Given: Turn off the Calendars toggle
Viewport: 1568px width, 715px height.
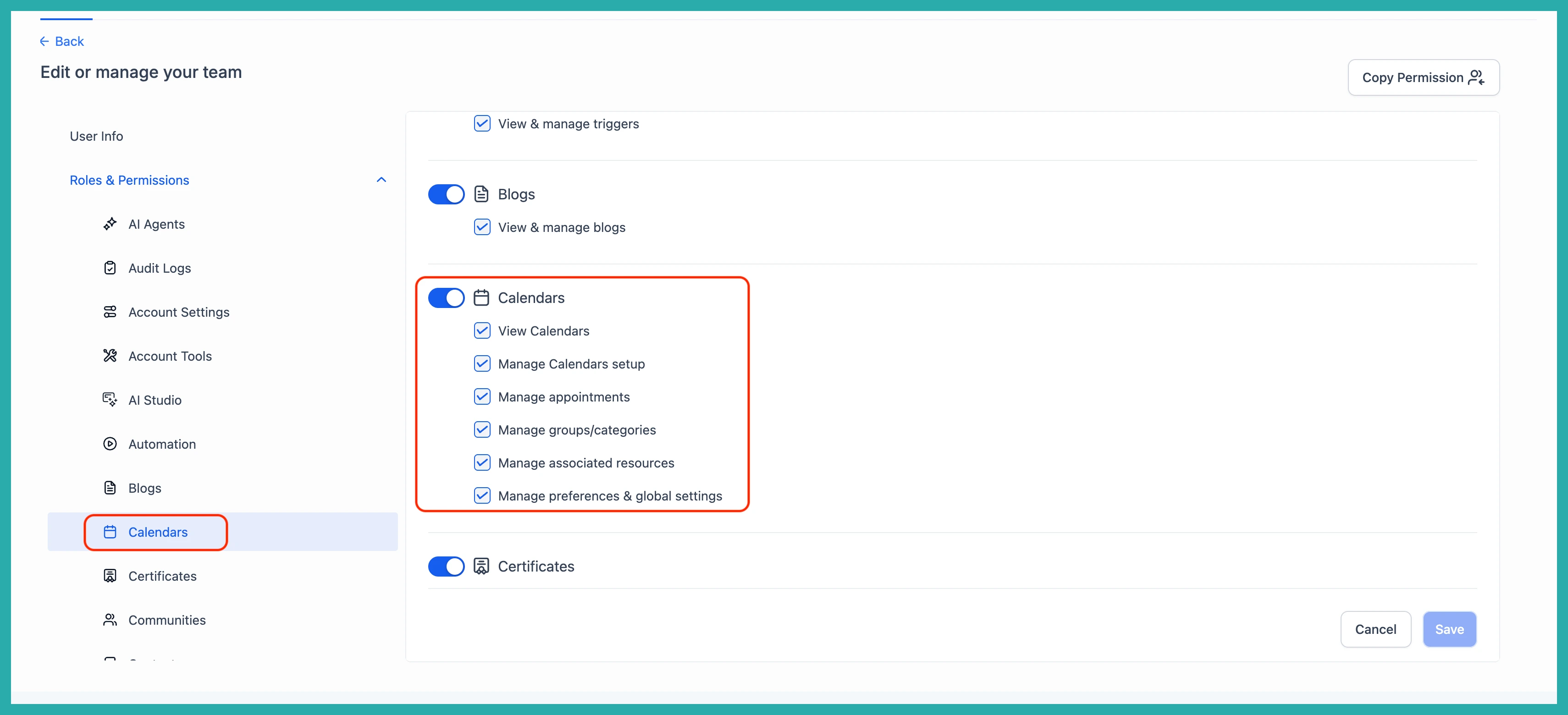Looking at the screenshot, I should pos(446,297).
